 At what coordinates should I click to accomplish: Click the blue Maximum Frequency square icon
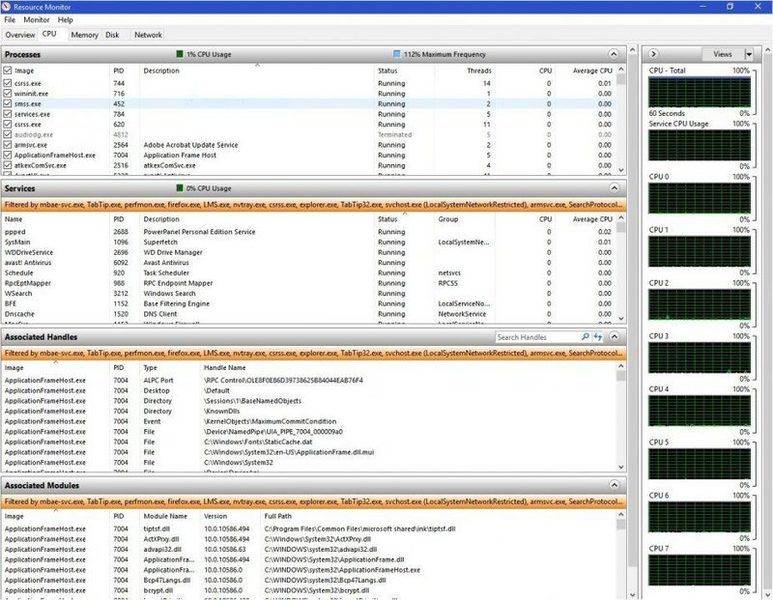tap(396, 54)
